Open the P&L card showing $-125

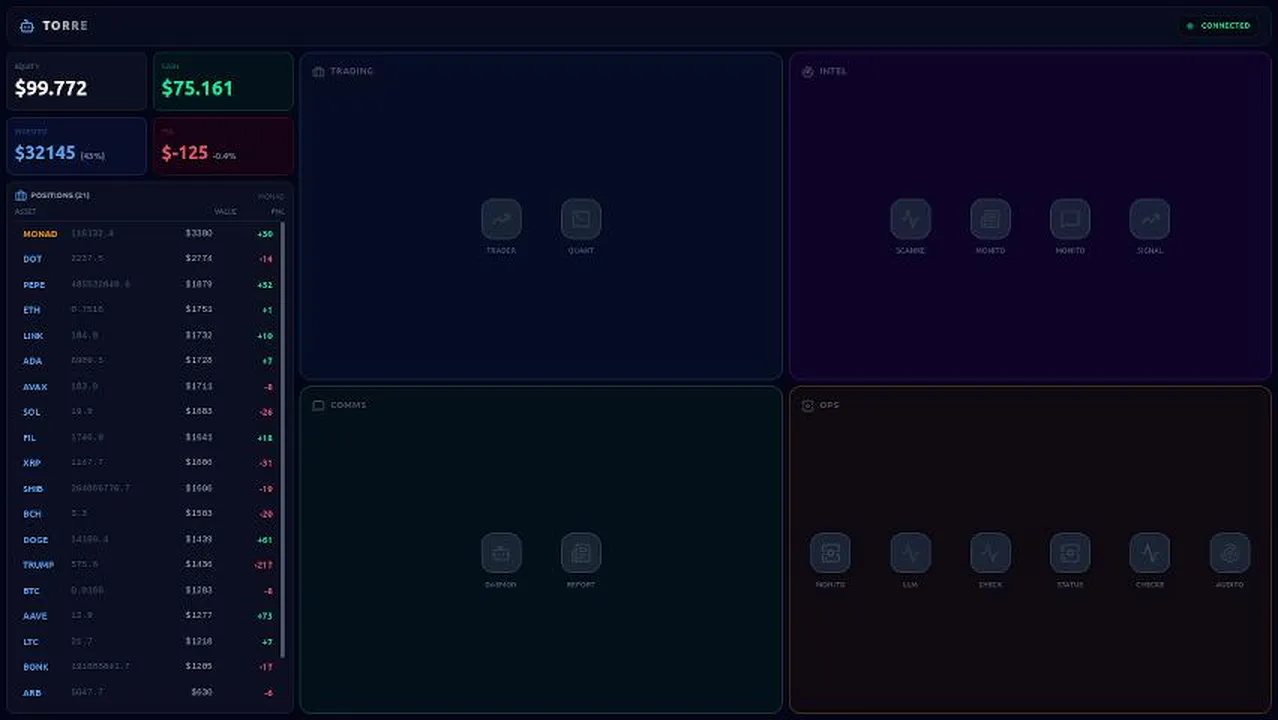(x=223, y=146)
